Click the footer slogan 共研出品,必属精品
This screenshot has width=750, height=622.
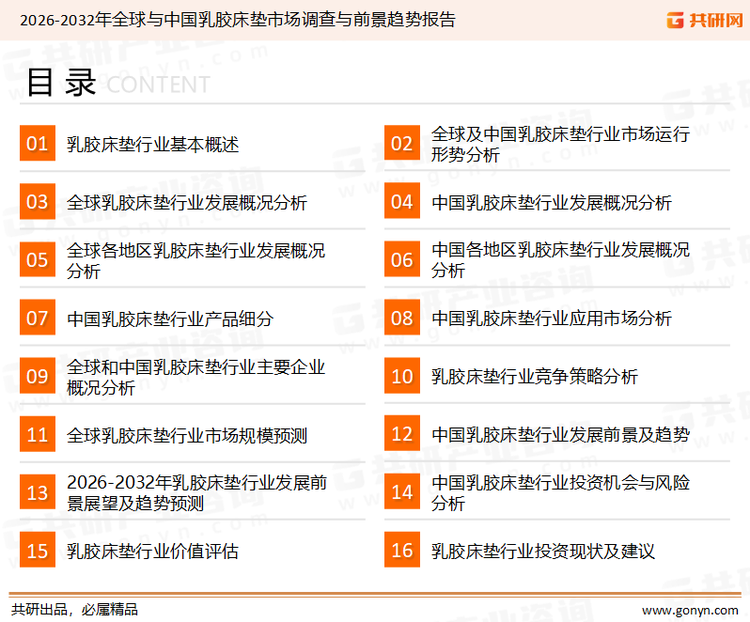74,610
